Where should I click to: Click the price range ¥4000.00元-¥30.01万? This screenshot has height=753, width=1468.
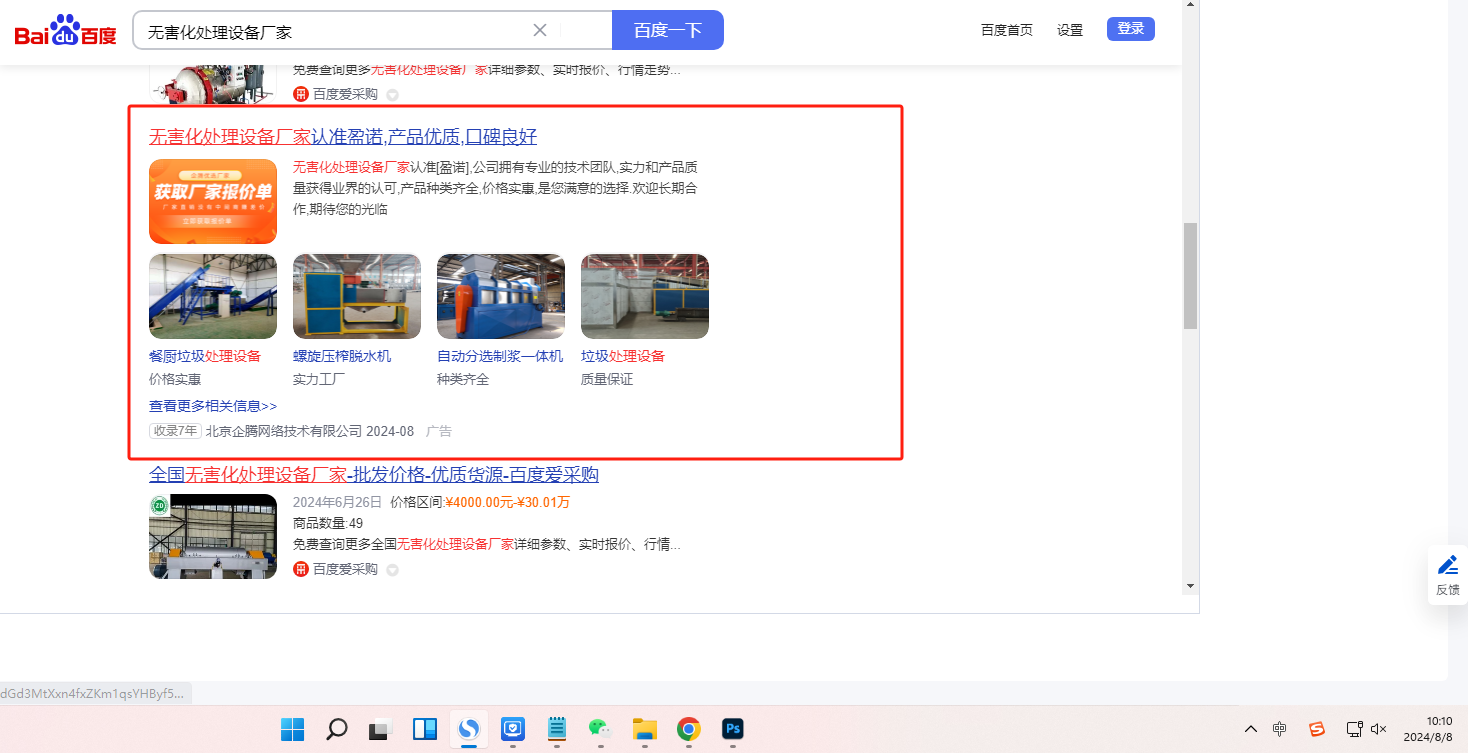point(508,502)
